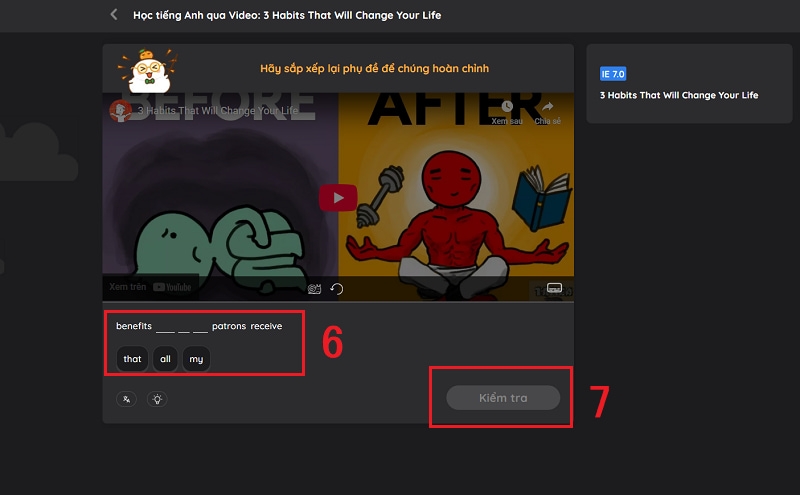
Task: Open the translate subtitle icon
Action: (x=127, y=399)
